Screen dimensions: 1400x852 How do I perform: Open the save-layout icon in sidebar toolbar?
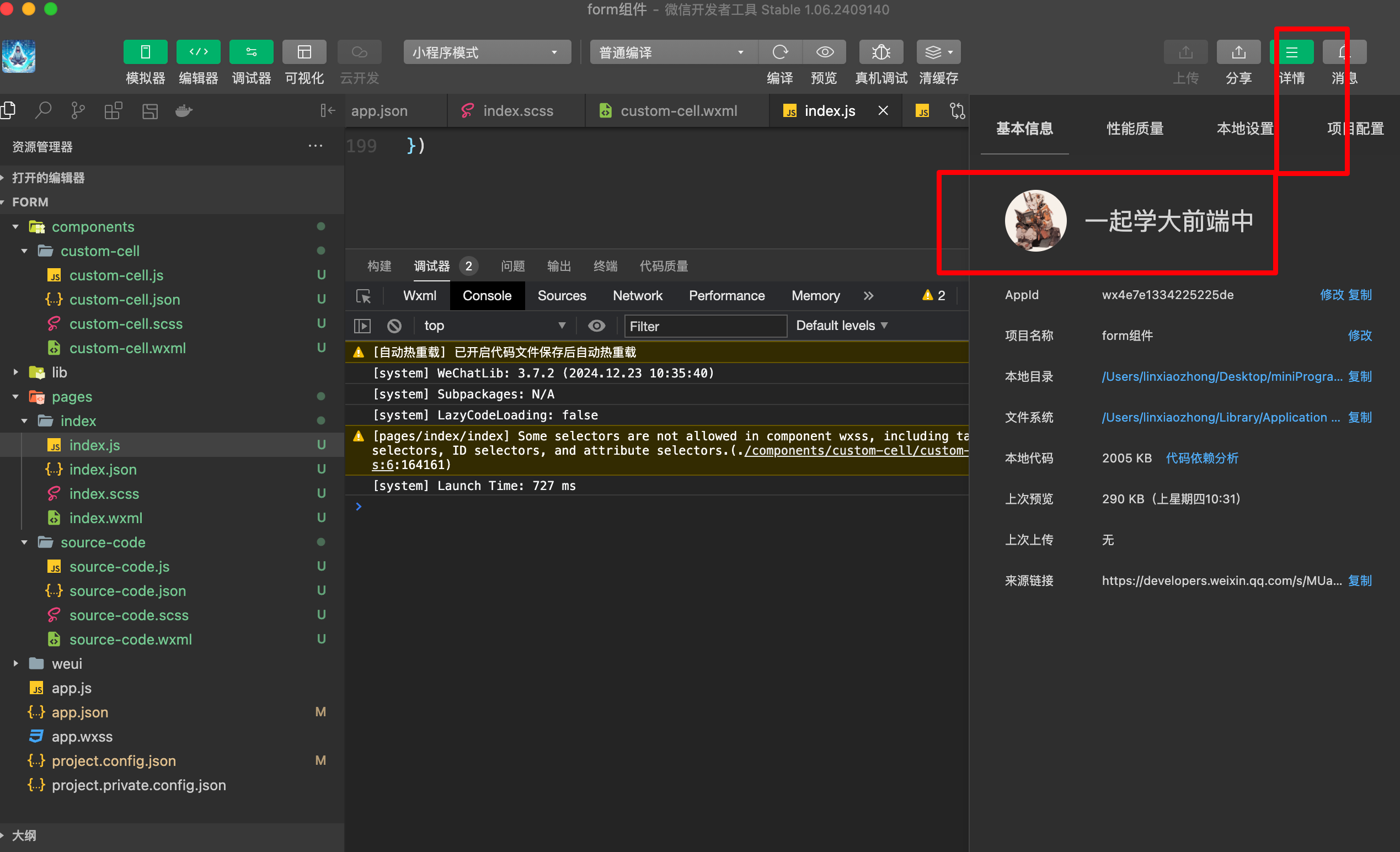coord(149,110)
